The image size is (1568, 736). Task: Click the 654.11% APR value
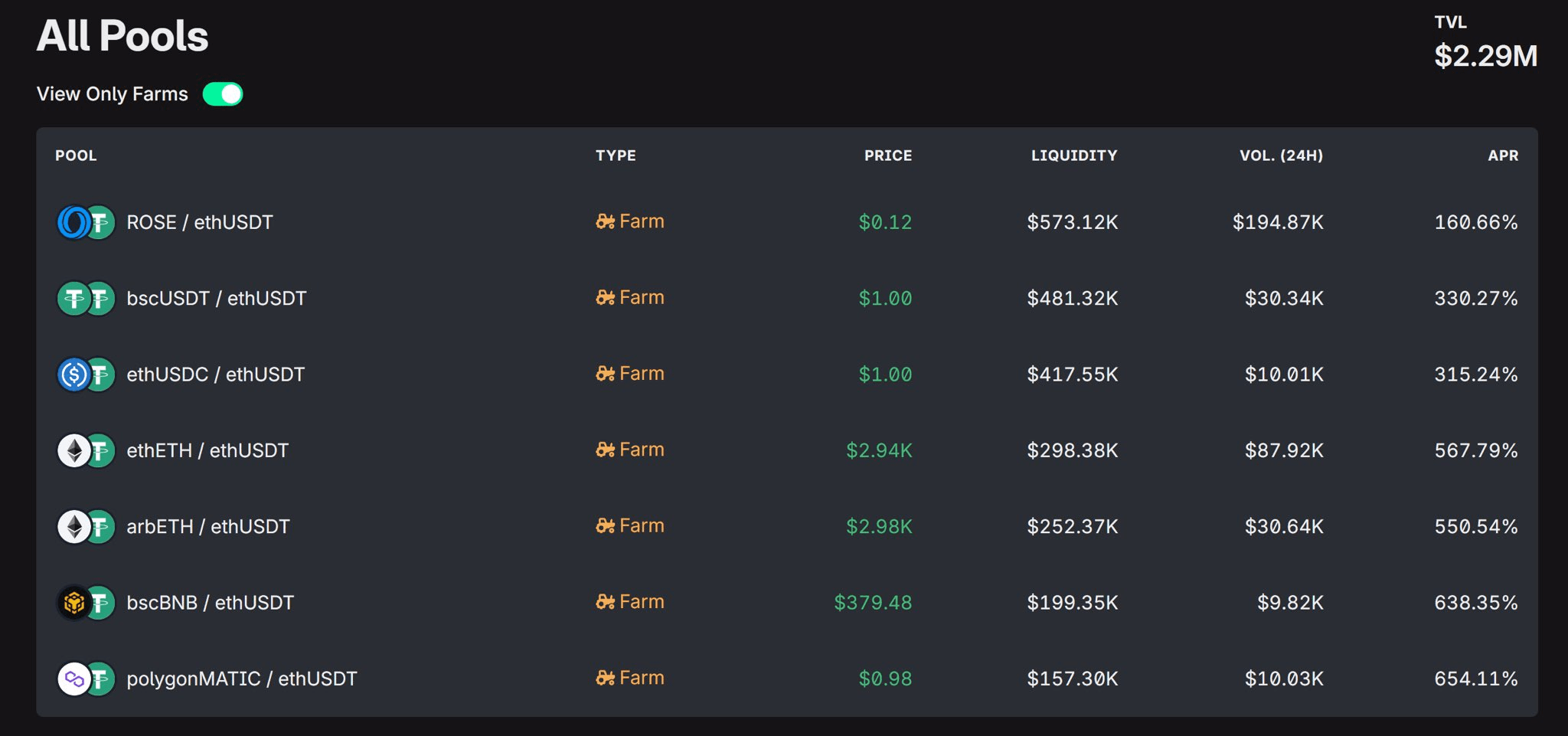(x=1475, y=679)
